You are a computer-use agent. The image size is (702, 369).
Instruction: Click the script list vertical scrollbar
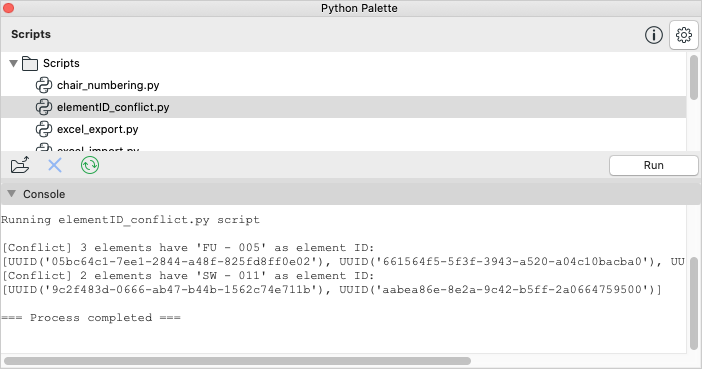click(x=693, y=77)
